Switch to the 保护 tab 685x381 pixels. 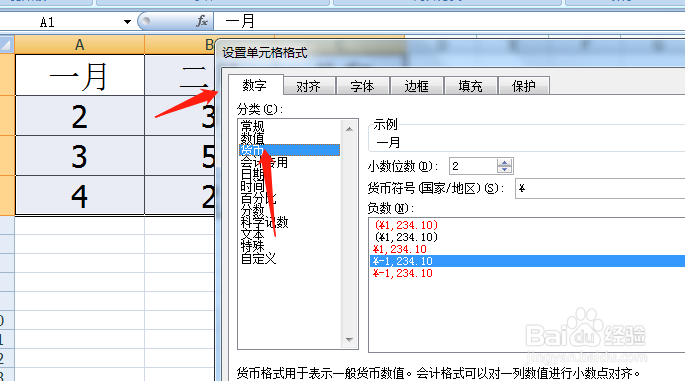pyautogui.click(x=524, y=86)
